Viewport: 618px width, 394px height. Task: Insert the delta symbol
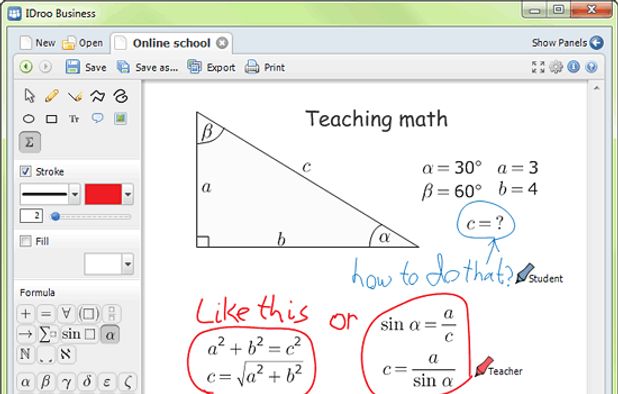(87, 381)
